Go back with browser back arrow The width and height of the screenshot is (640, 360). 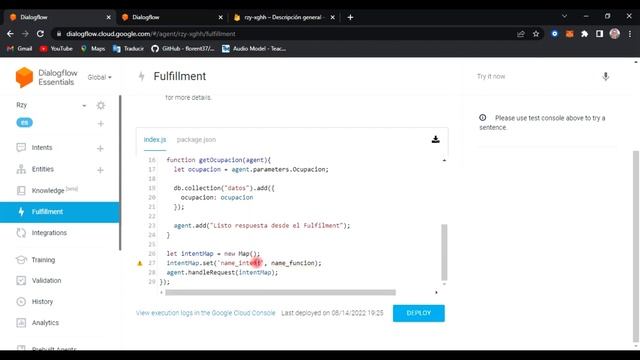tap(10, 34)
